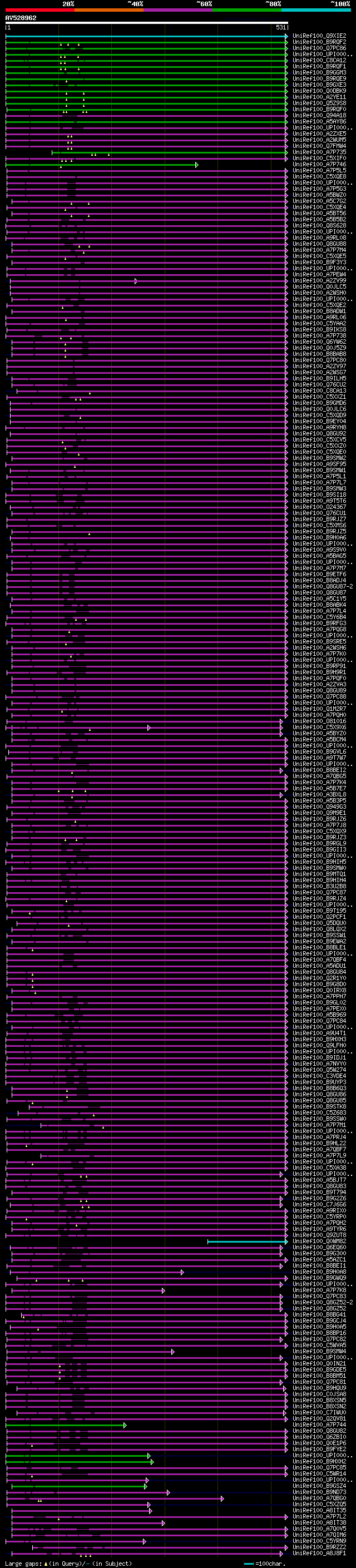Screen dimensions: 356x1568
Task: Select hit label UniRef100_A5C7G2
Action: click(319, 201)
